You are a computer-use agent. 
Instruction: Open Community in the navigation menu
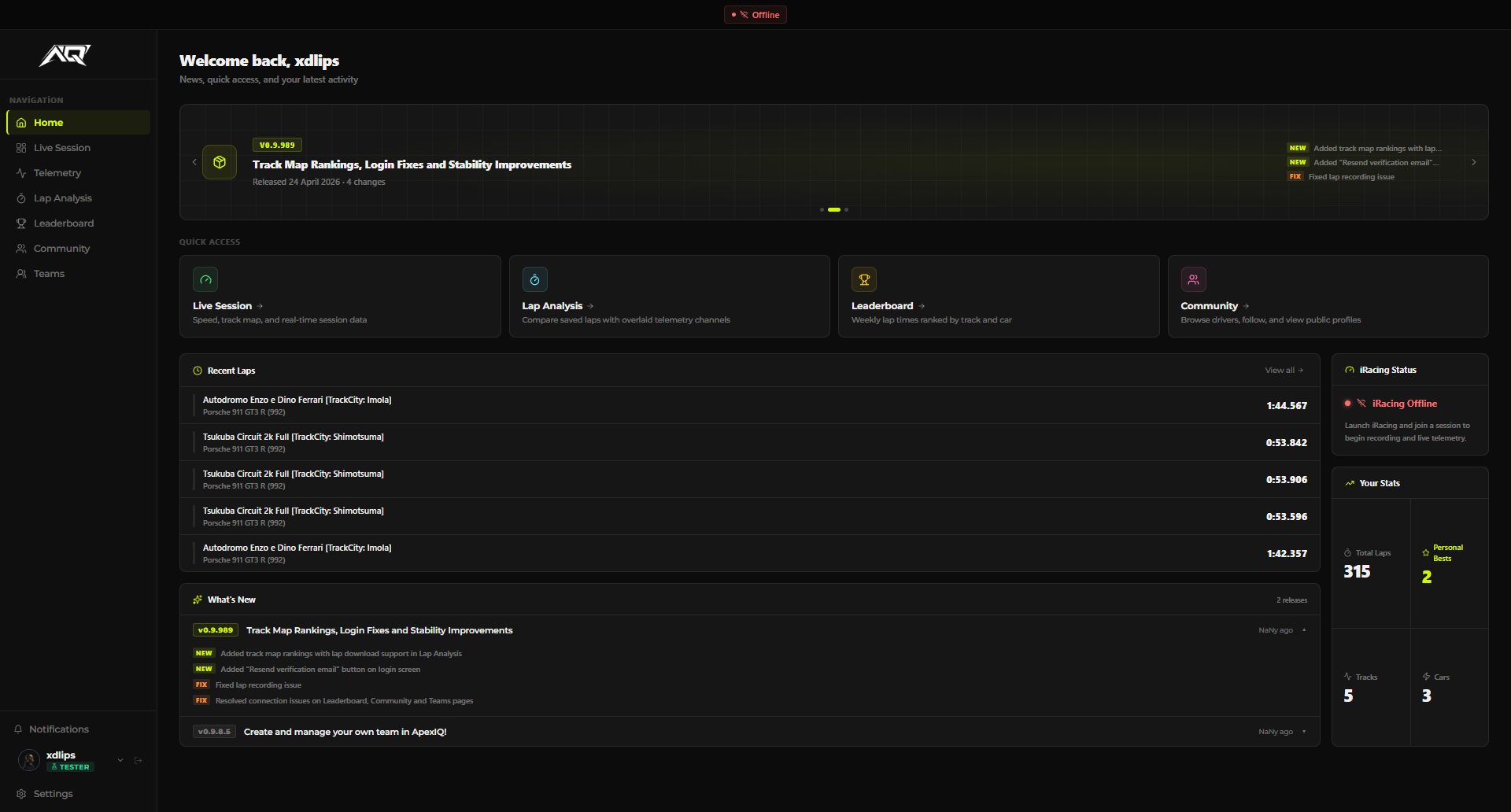click(x=78, y=249)
